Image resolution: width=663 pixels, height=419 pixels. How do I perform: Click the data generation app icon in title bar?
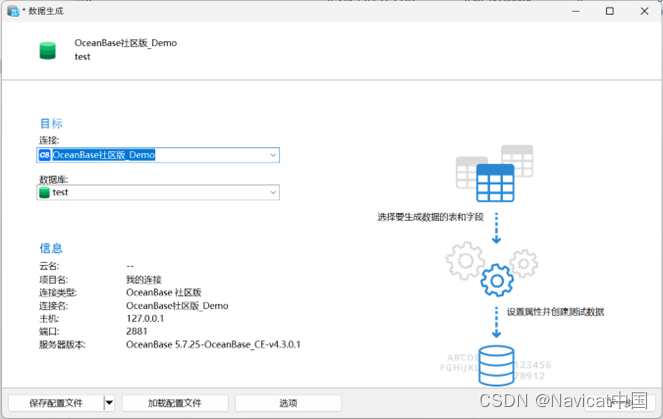tap(13, 11)
